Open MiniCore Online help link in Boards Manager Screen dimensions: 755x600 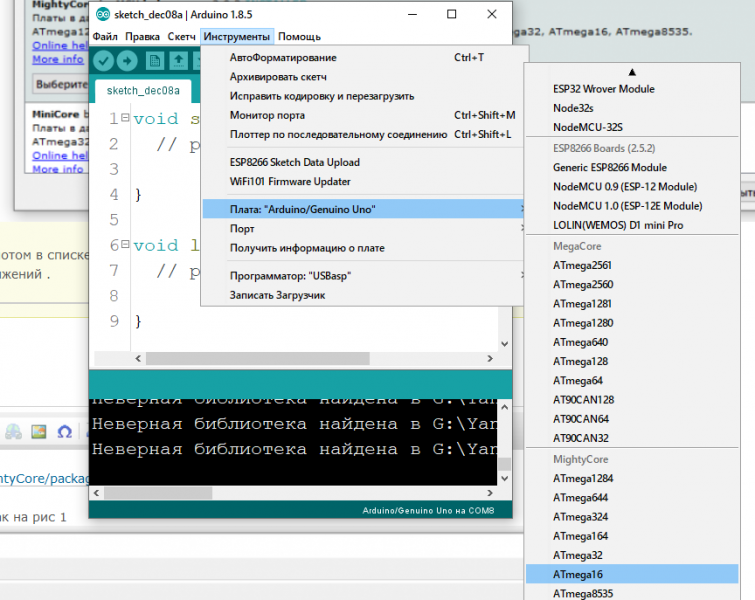tap(60, 156)
